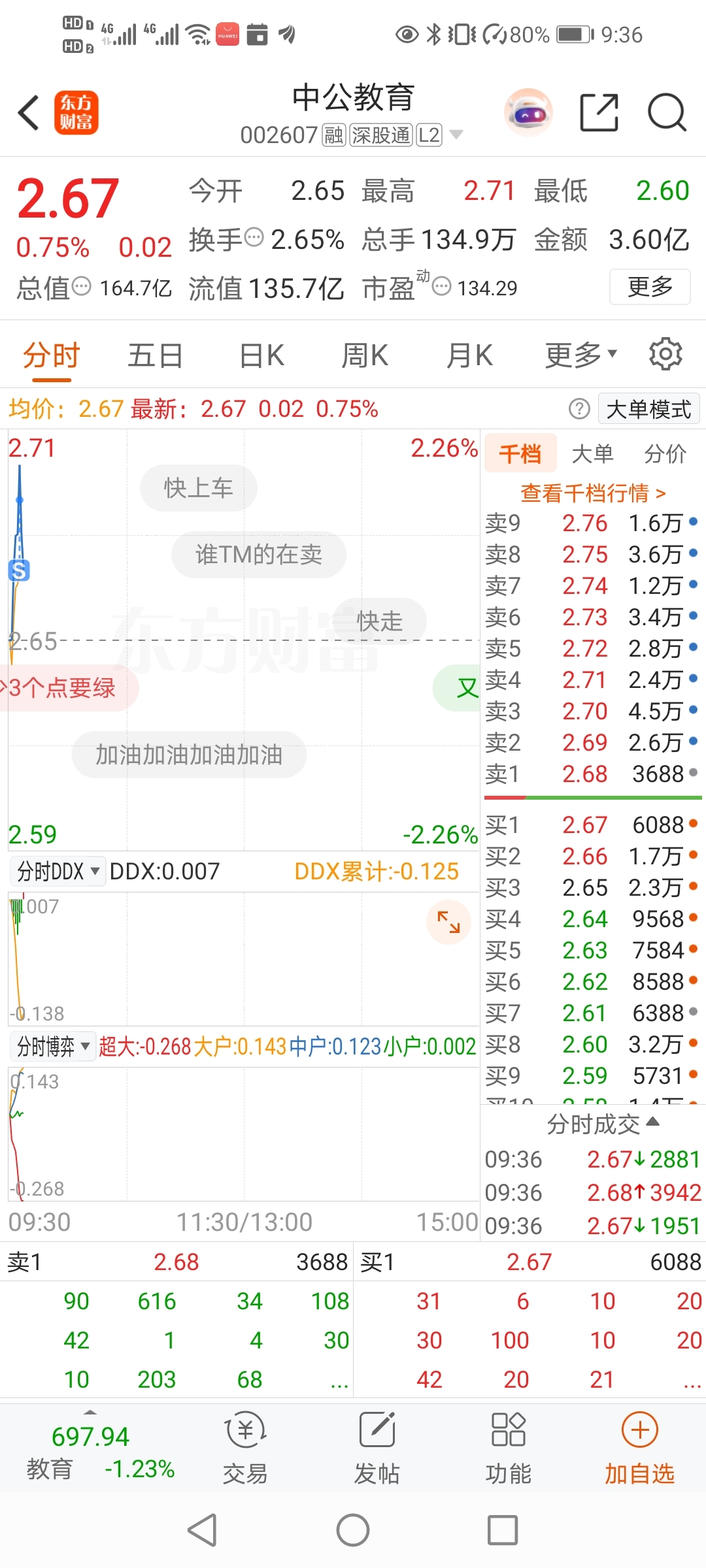706x1568 pixels.
Task: Tap the 深股通 badge
Action: point(381,135)
